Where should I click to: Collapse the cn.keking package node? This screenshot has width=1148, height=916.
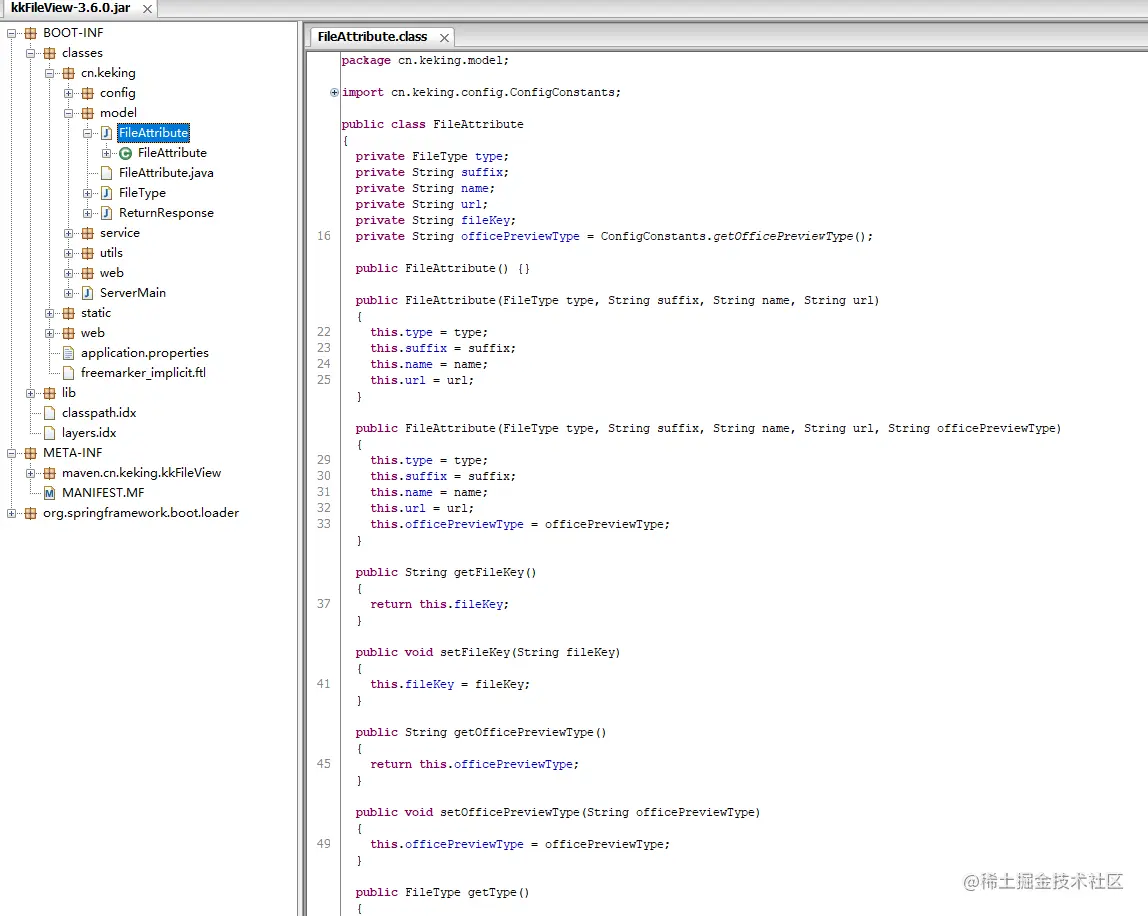point(50,73)
